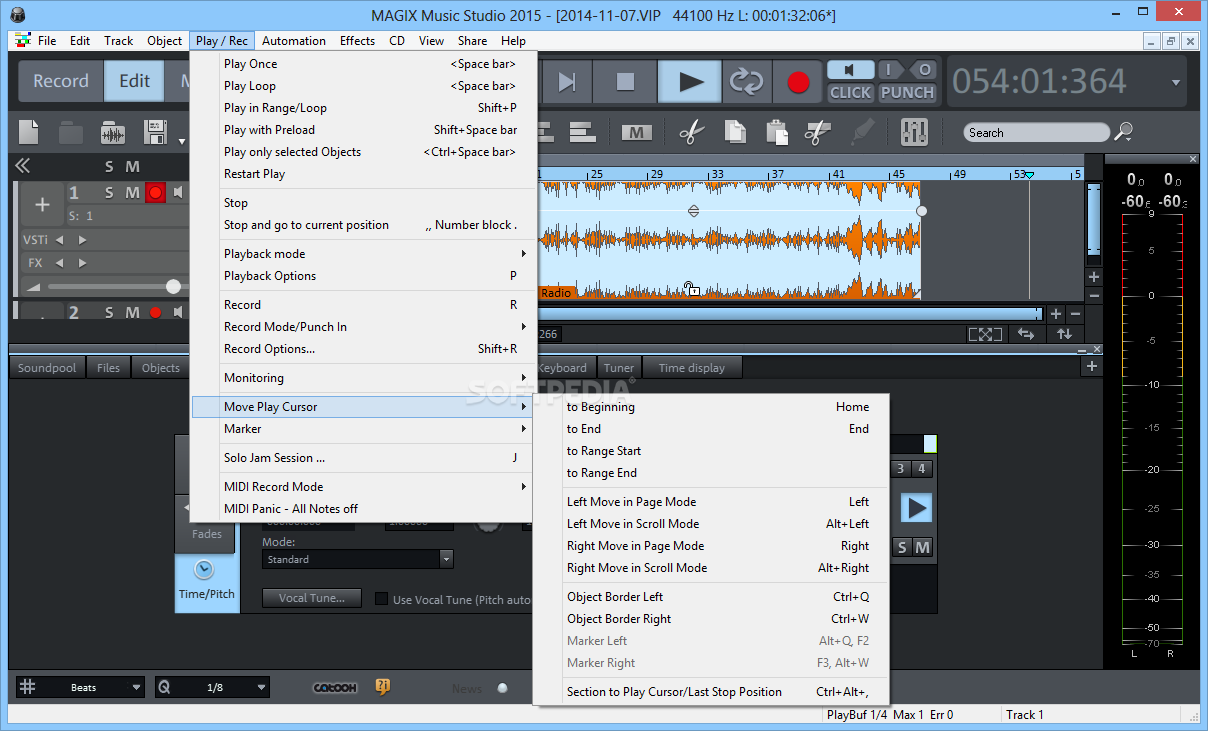This screenshot has height=731, width=1208.
Task: Toggle the Loop playback button
Action: (x=746, y=81)
